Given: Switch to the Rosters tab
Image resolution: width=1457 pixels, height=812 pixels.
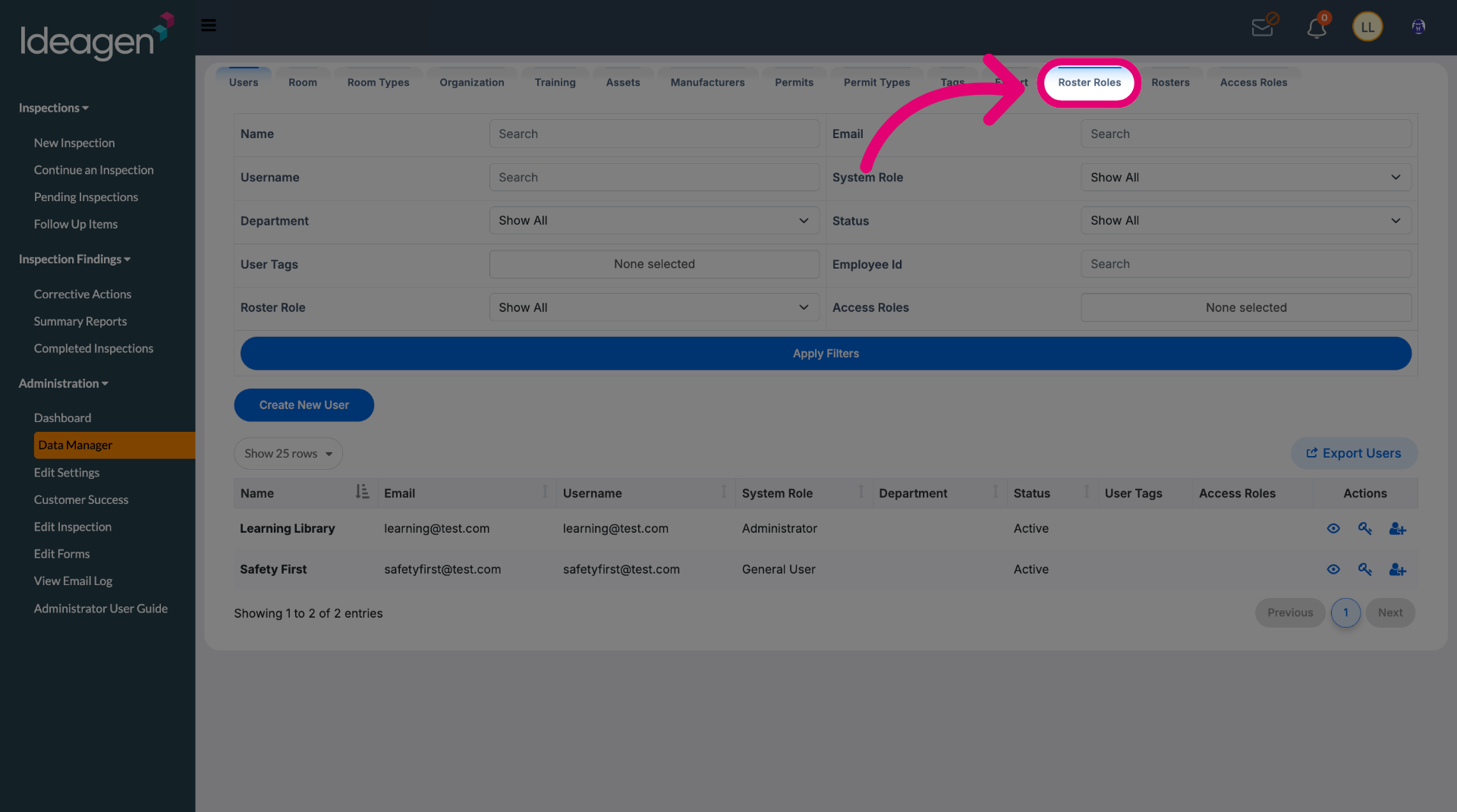Looking at the screenshot, I should [x=1170, y=82].
